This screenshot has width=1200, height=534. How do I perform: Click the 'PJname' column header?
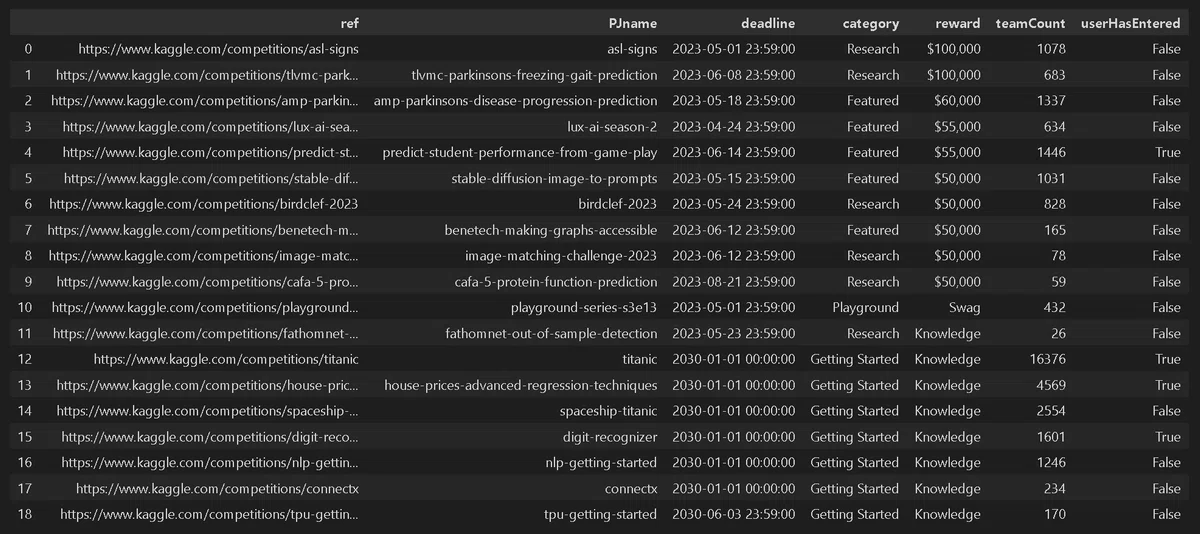point(633,23)
